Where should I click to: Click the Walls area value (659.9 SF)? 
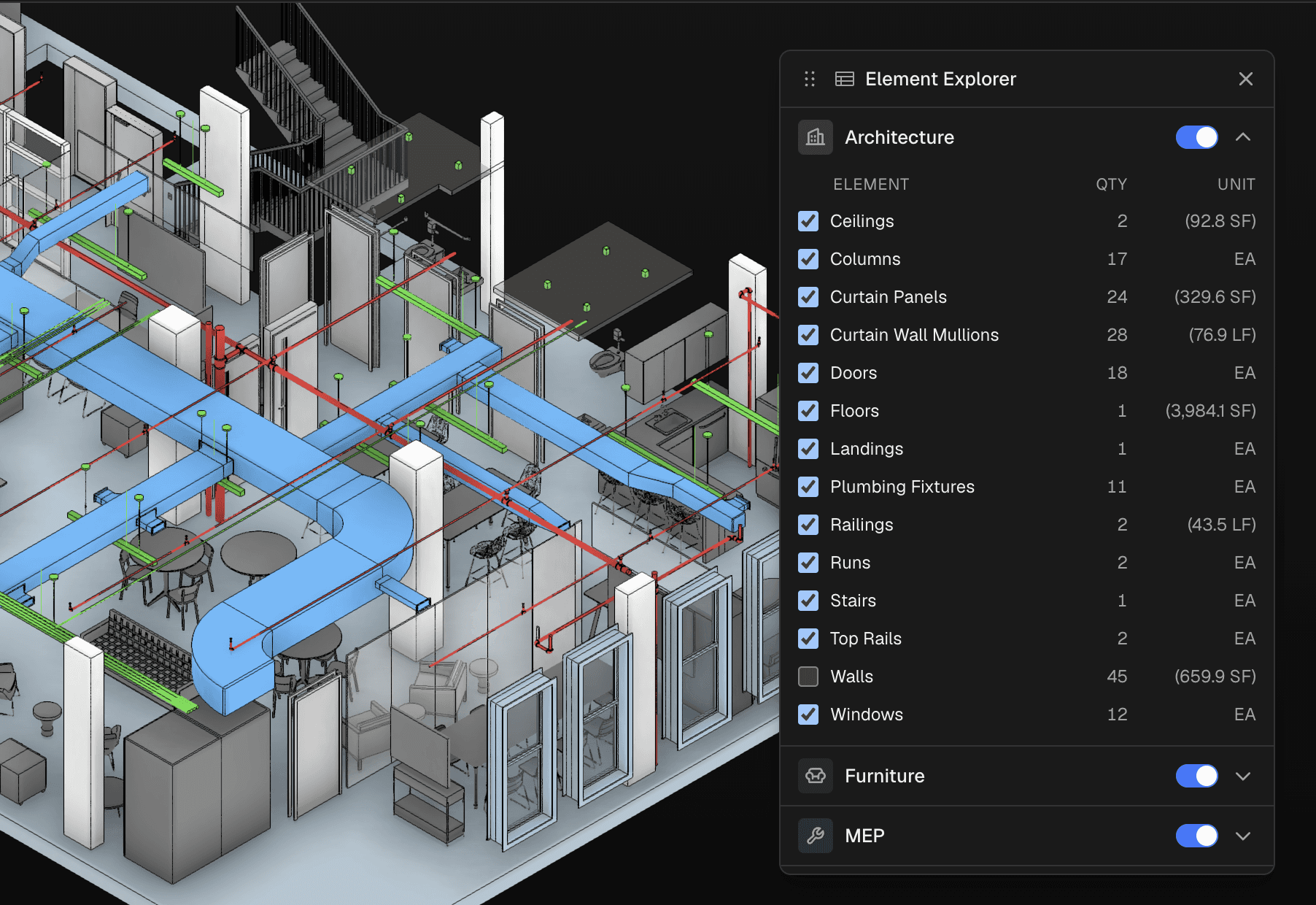(x=1215, y=677)
